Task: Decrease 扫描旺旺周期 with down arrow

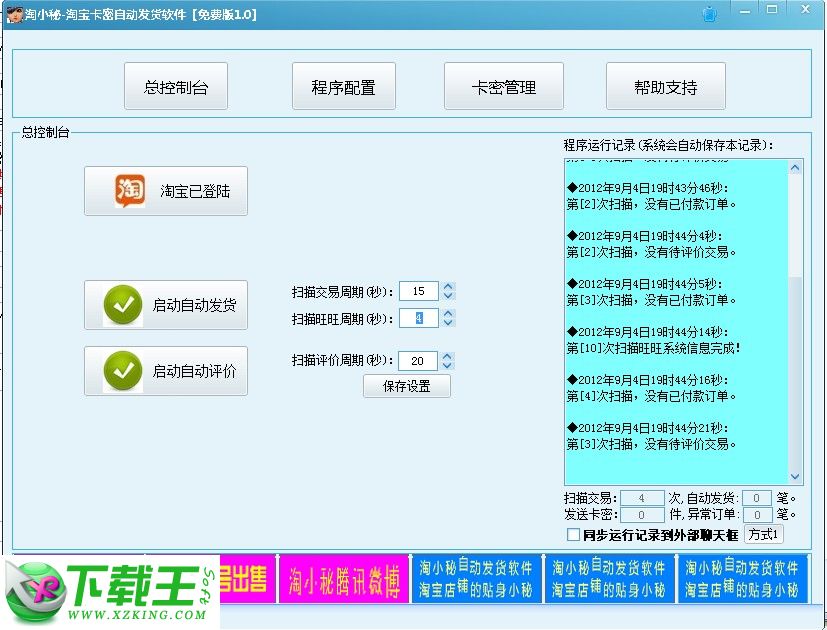Action: coord(448,322)
